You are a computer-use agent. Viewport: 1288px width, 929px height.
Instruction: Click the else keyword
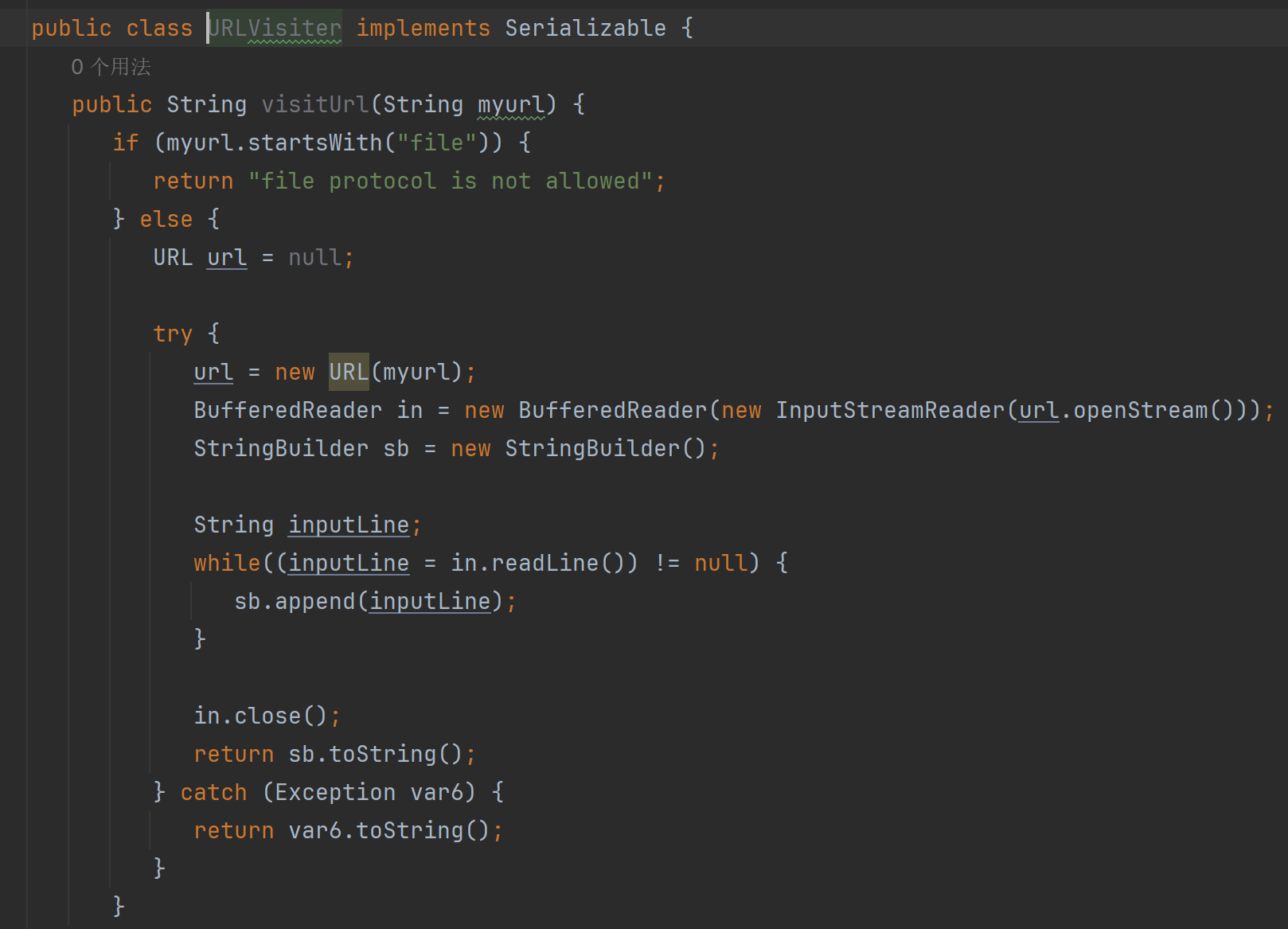coord(166,219)
